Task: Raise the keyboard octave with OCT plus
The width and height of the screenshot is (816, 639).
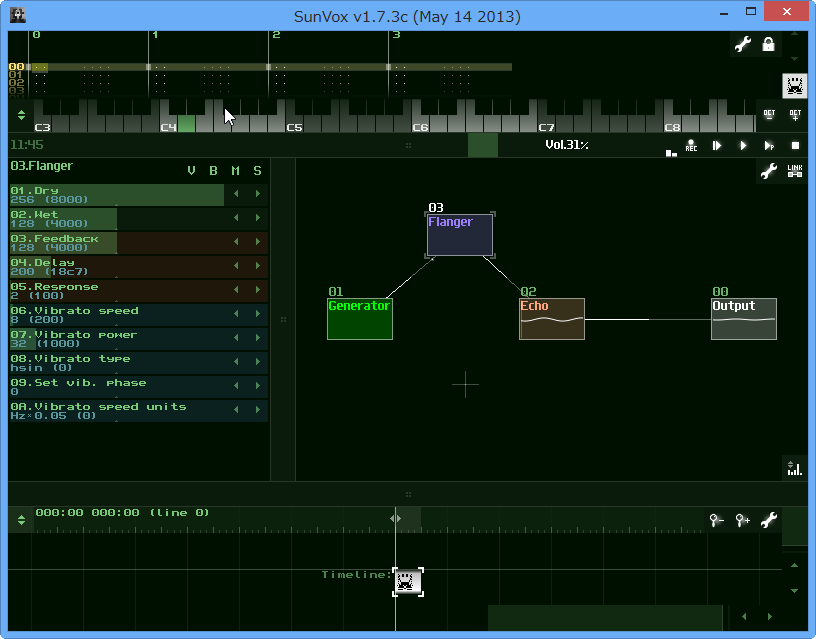Action: pos(795,115)
